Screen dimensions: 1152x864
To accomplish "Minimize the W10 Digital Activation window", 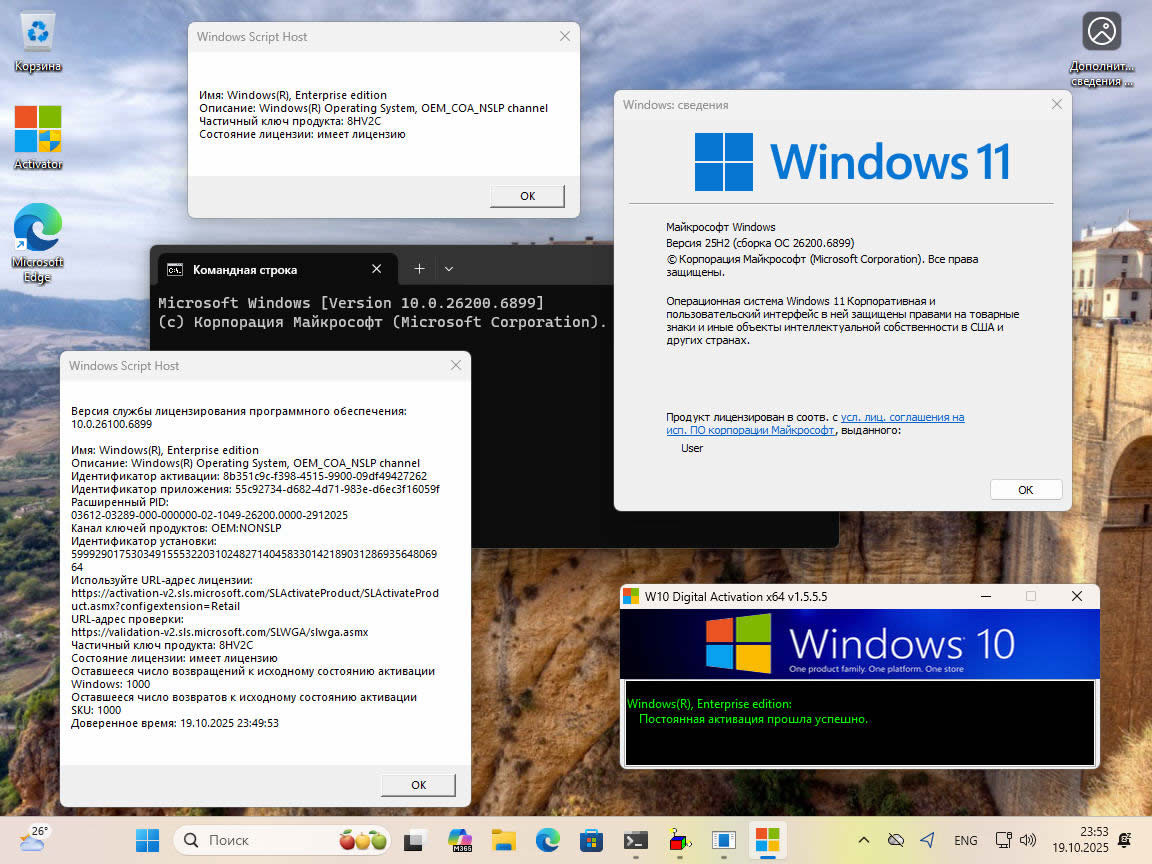I will pyautogui.click(x=986, y=596).
